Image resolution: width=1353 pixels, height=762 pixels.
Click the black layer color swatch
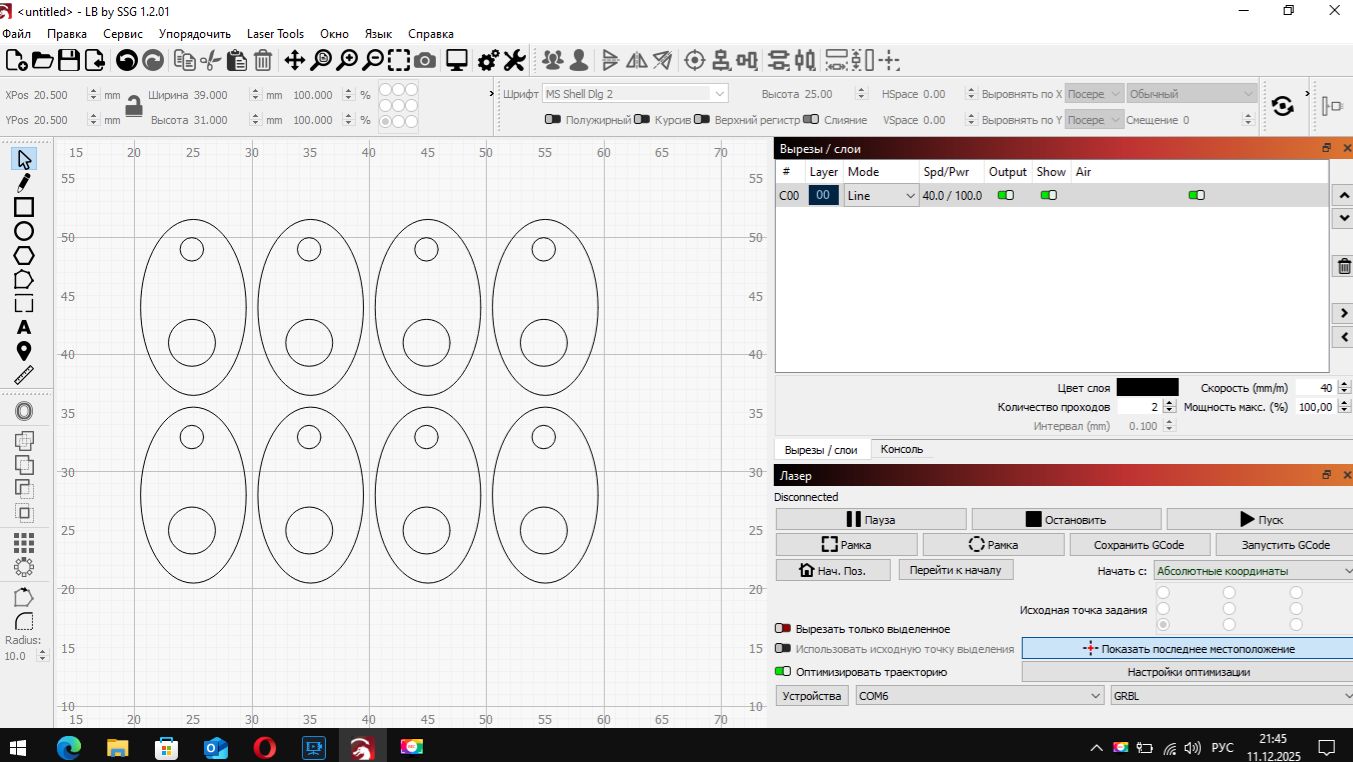1147,387
